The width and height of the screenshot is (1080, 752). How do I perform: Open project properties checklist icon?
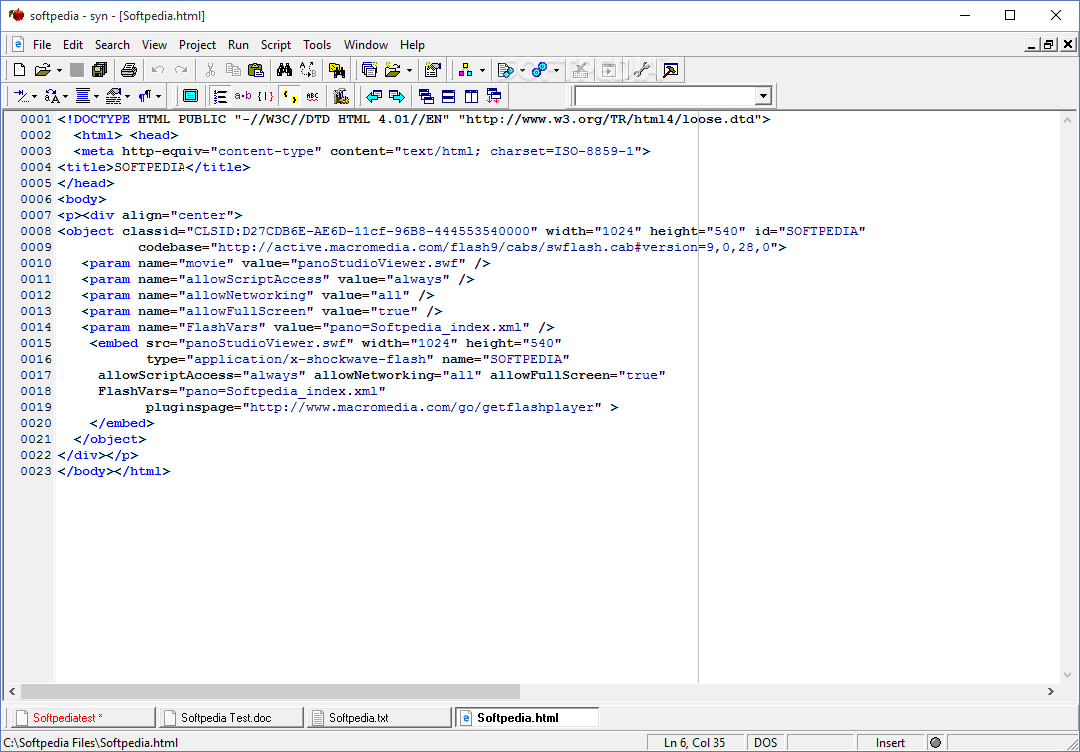pyautogui.click(x=433, y=70)
